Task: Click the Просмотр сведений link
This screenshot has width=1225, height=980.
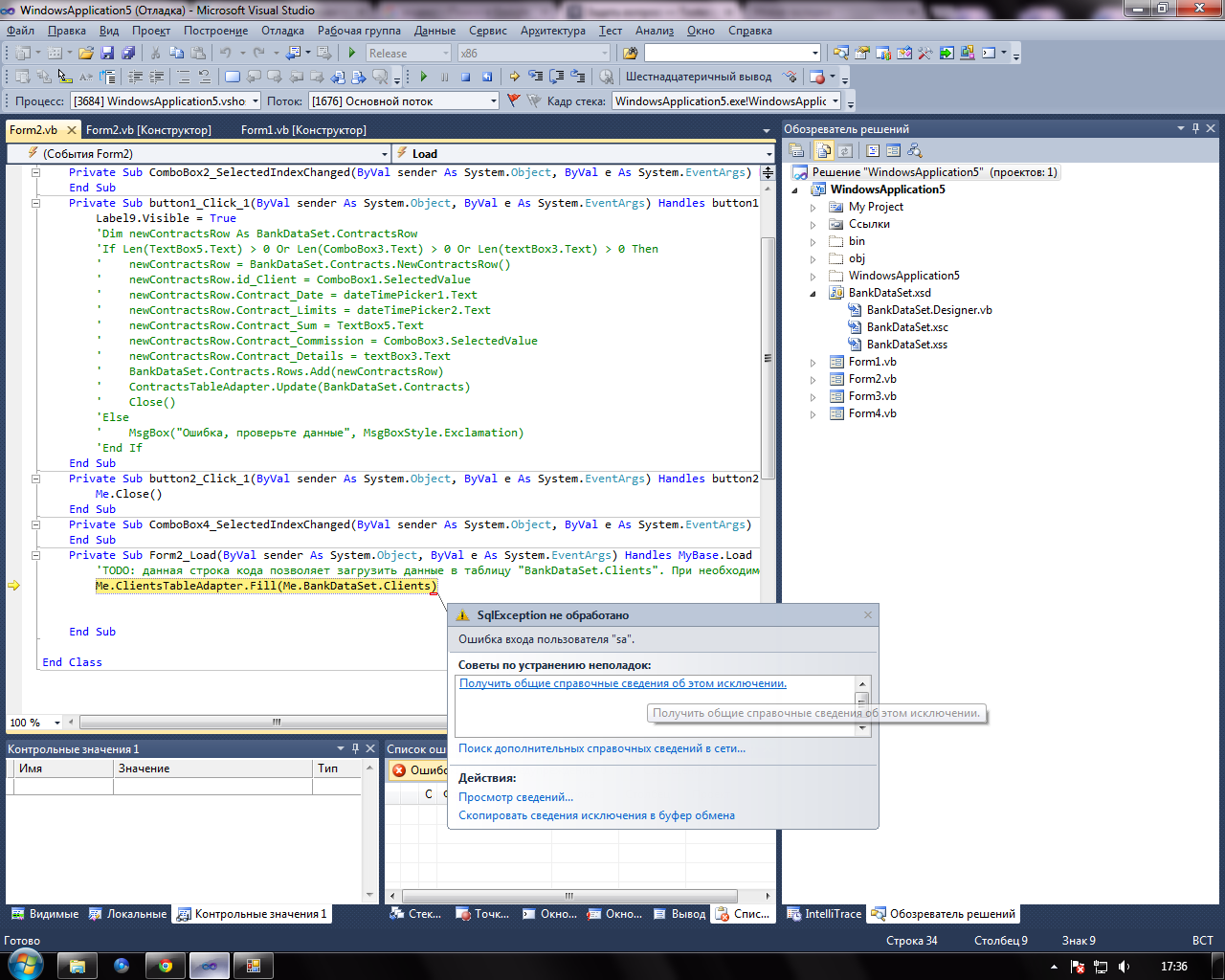Action: (x=516, y=797)
